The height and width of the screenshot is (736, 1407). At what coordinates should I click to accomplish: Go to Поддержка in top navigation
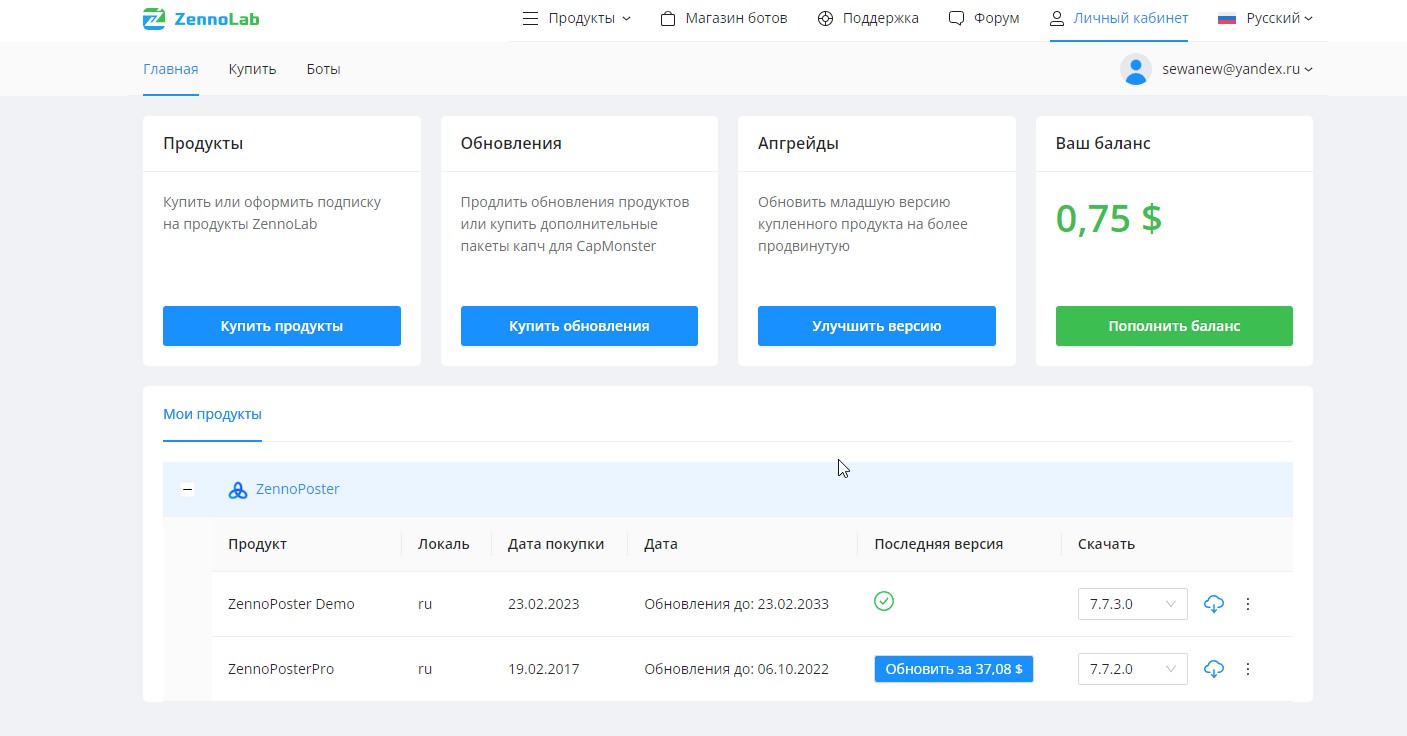tap(868, 18)
